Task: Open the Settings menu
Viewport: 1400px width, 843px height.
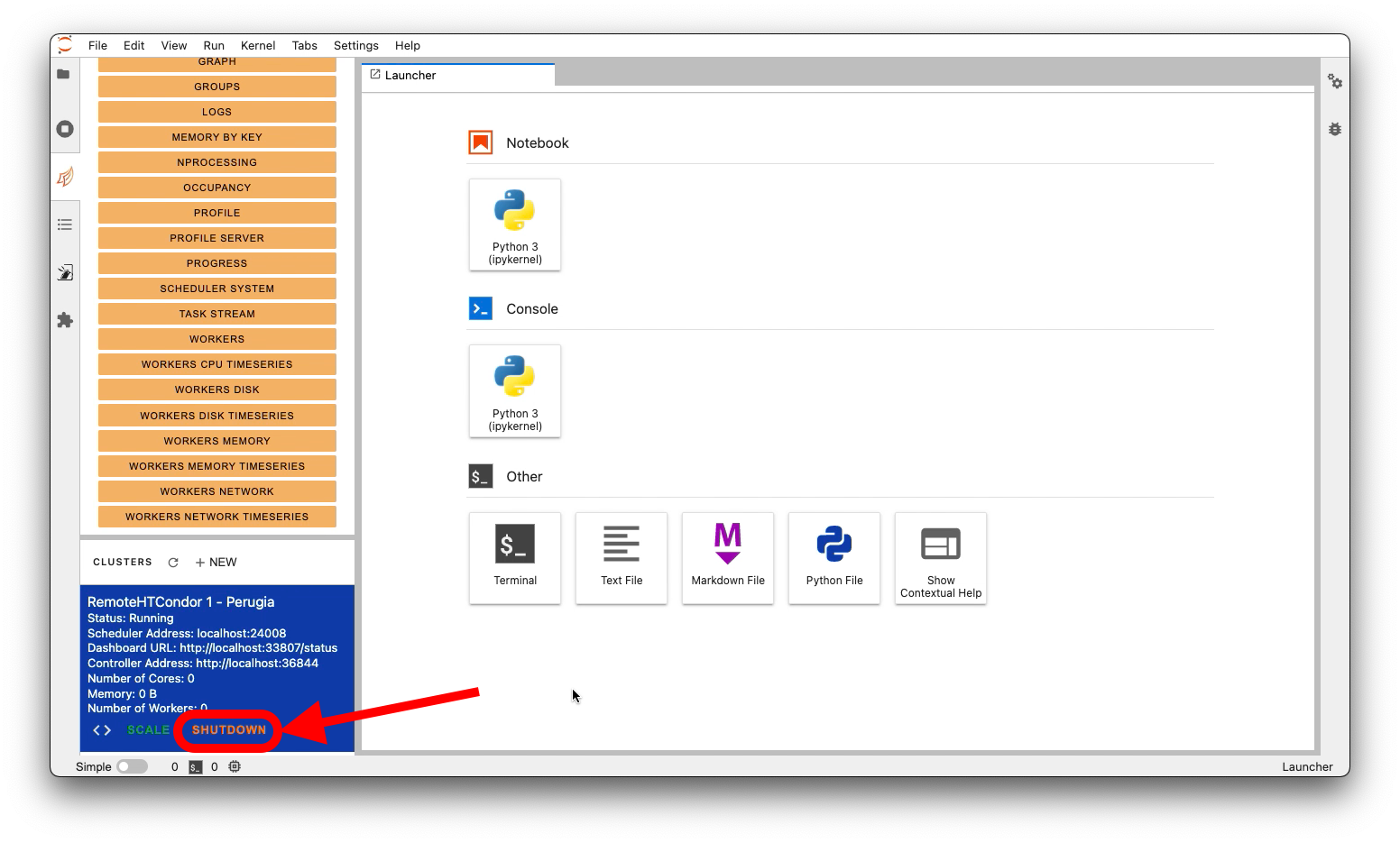Action: coord(356,46)
